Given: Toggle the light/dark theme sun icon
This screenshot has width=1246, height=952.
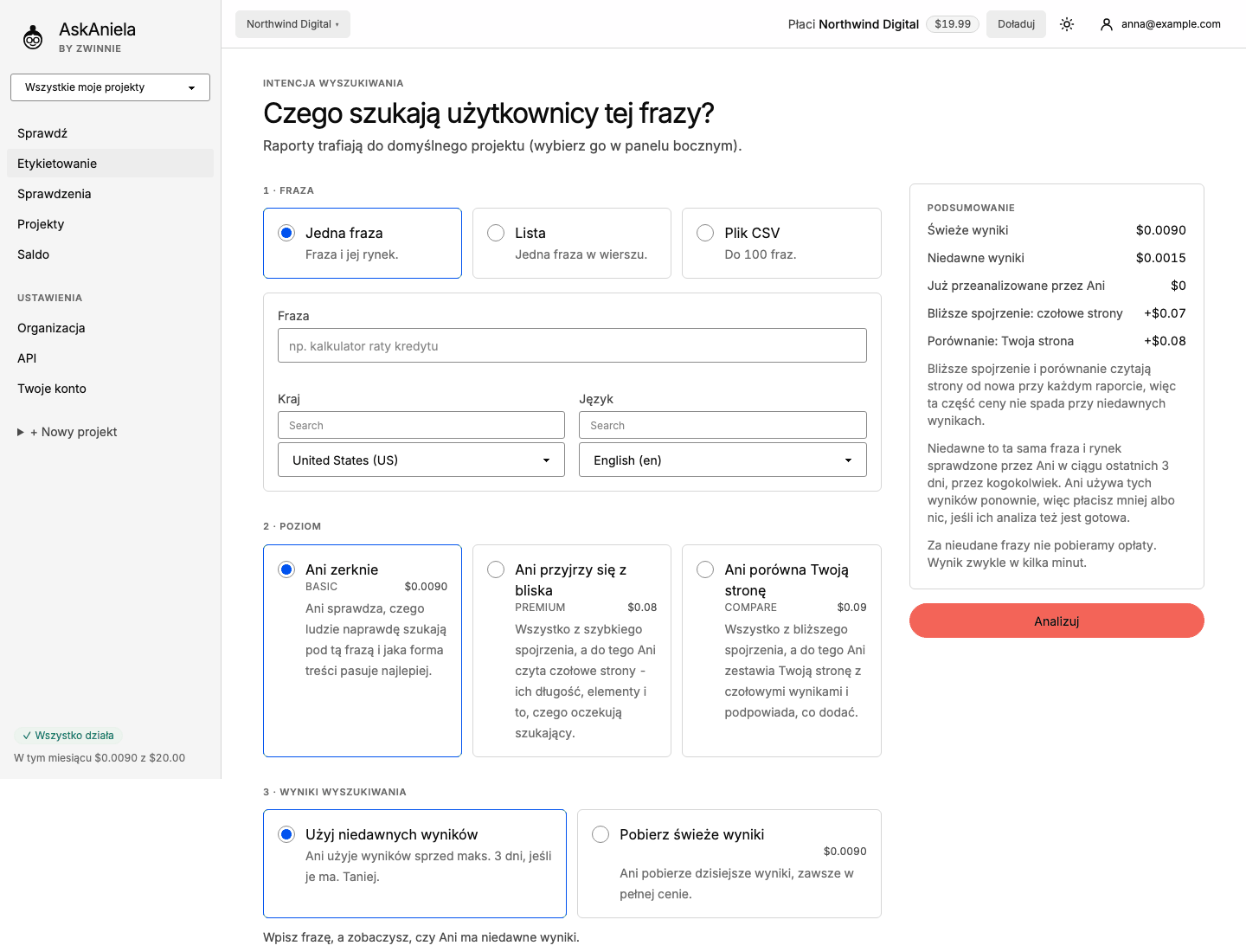Looking at the screenshot, I should click(x=1067, y=24).
